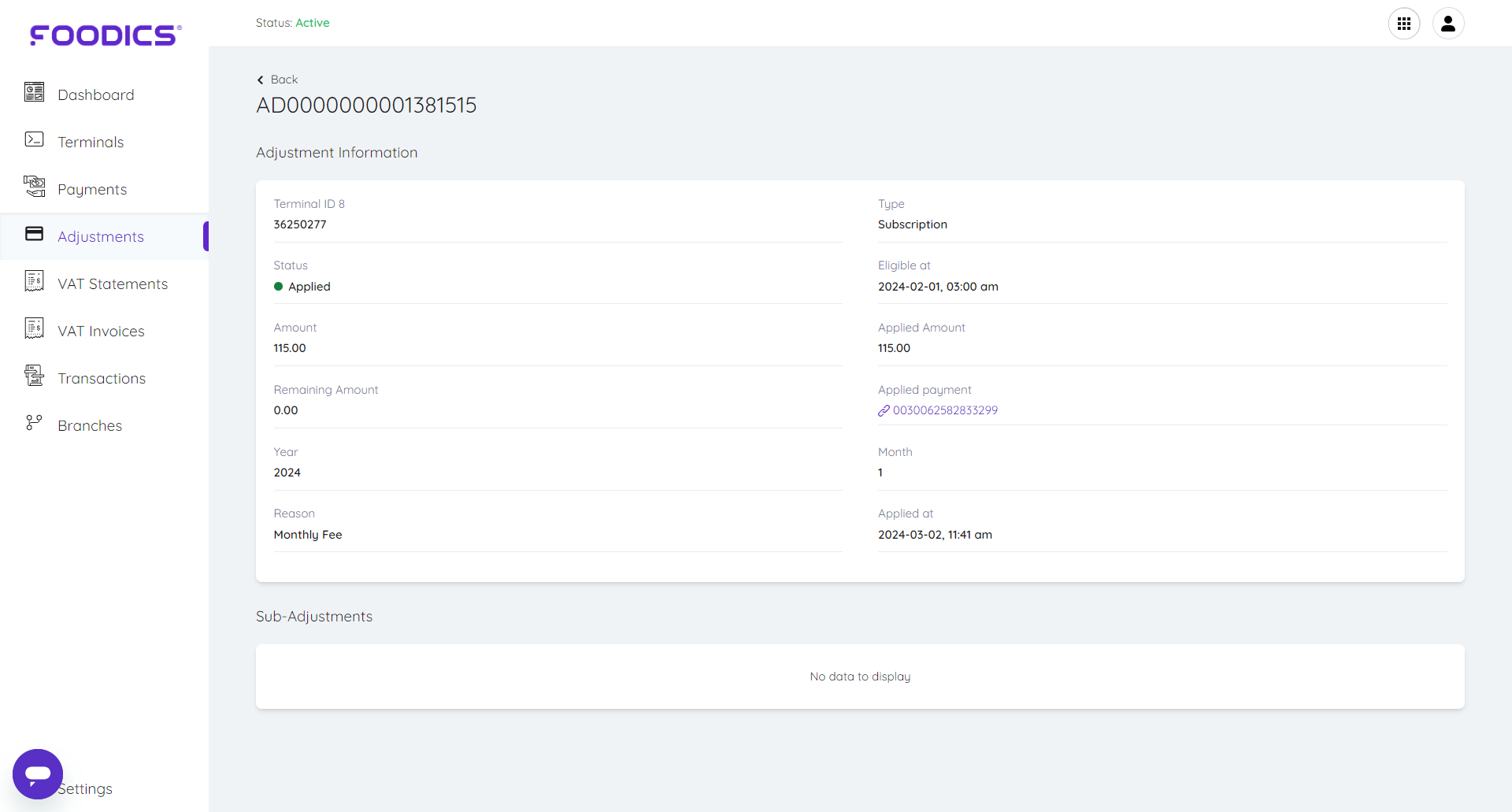Open applied payment 0030062582833299 link
The image size is (1512, 812).
(945, 410)
